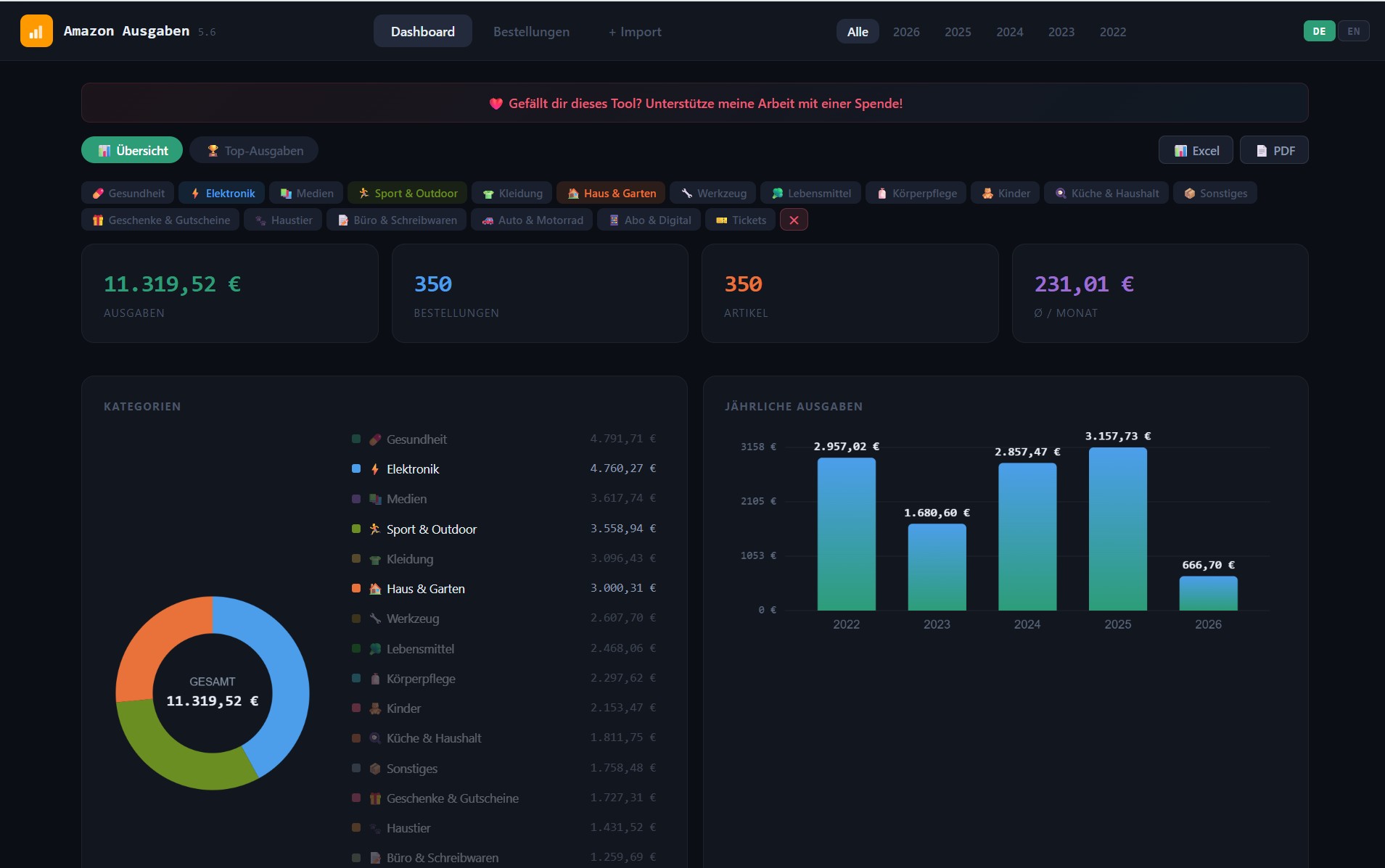Show the Top-Ausgaben view
The image size is (1385, 868).
254,150
